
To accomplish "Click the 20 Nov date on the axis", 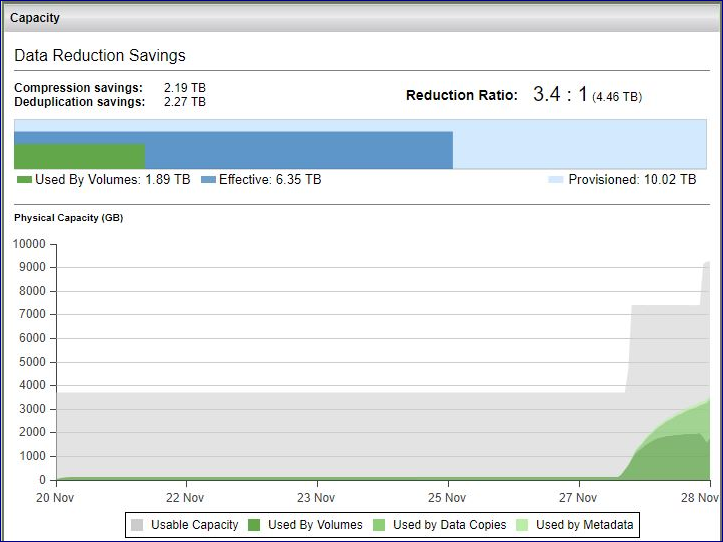I will (56, 497).
